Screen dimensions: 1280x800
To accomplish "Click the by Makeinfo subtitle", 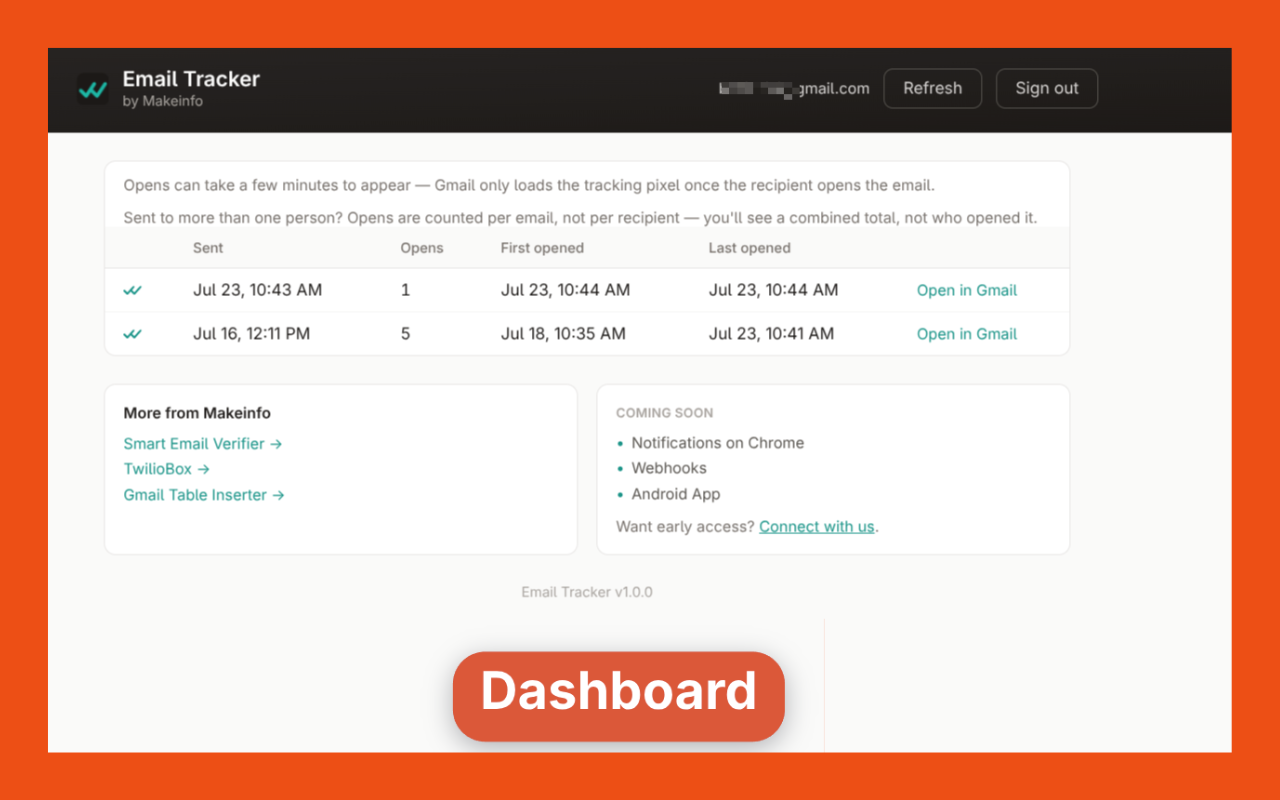I will click(x=163, y=101).
